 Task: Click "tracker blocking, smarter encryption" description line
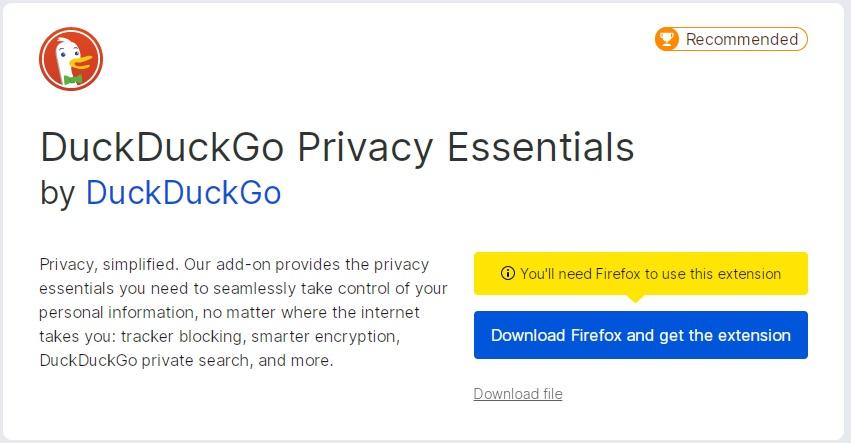pyautogui.click(x=260, y=337)
